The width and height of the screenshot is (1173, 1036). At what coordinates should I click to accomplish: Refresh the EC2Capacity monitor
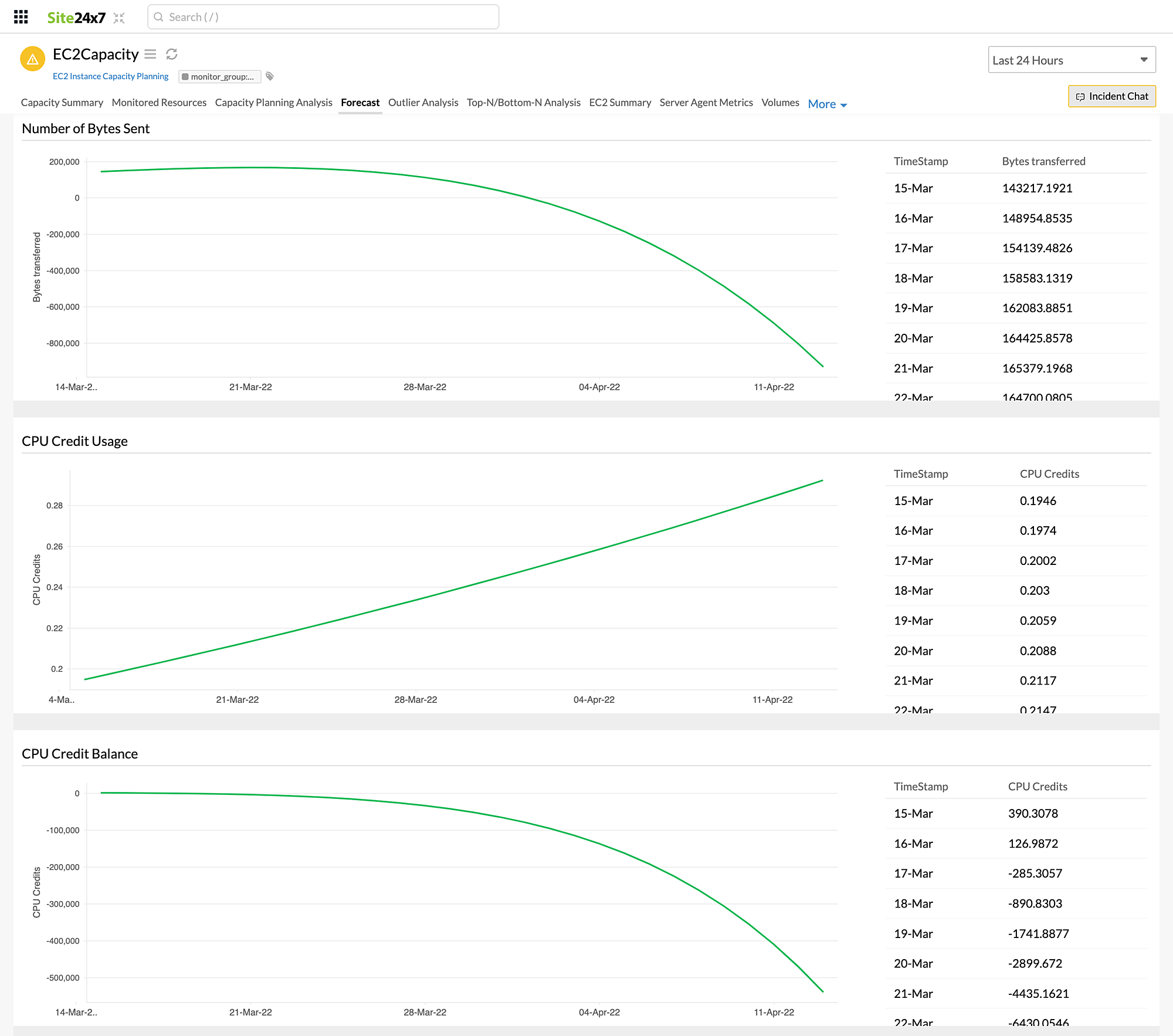[x=171, y=54]
